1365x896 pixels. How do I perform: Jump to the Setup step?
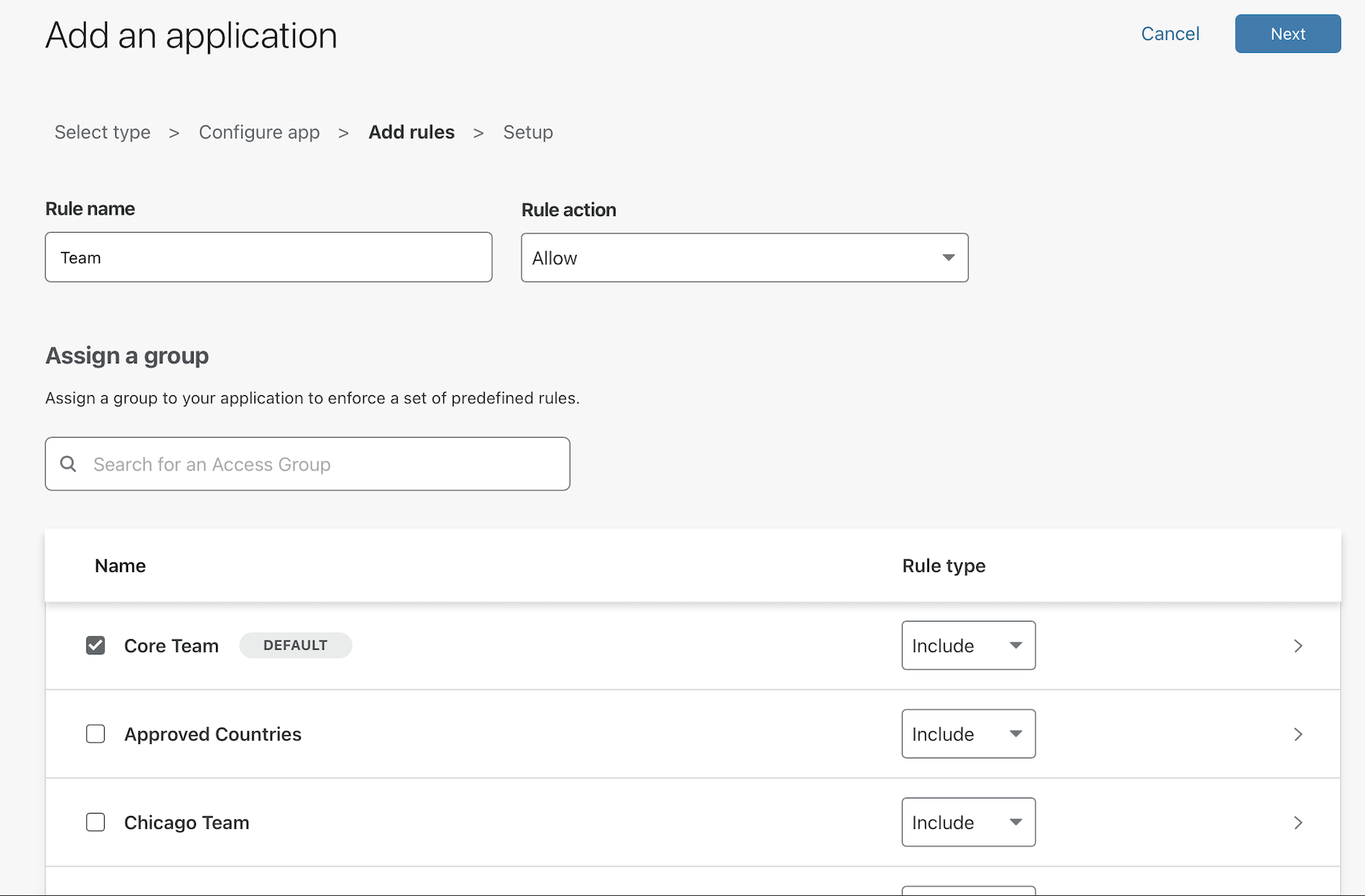coord(528,132)
